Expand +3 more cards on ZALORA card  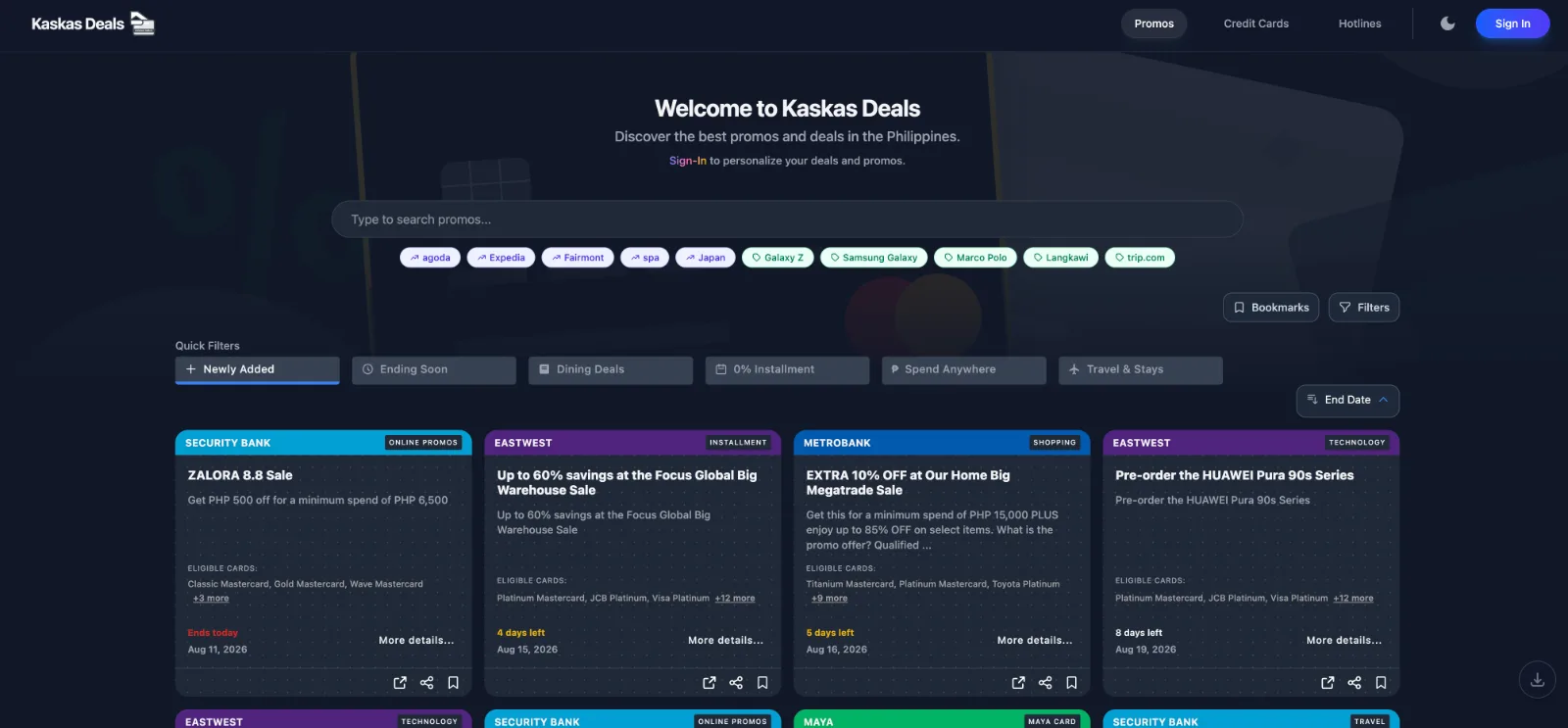point(211,599)
